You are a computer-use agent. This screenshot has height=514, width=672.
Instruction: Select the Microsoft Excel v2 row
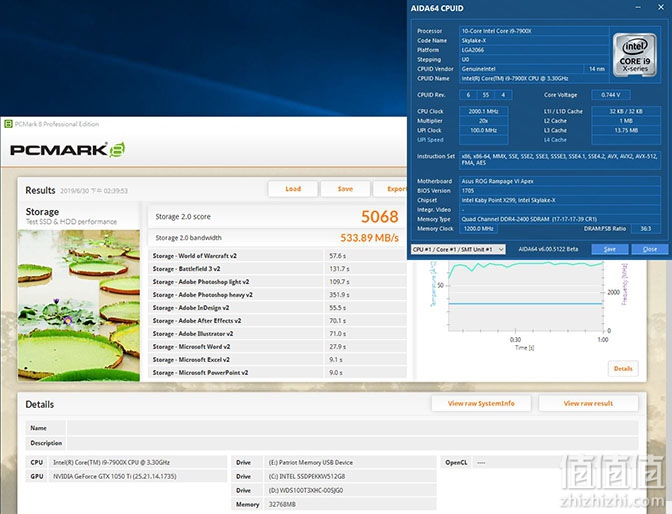(x=277, y=360)
